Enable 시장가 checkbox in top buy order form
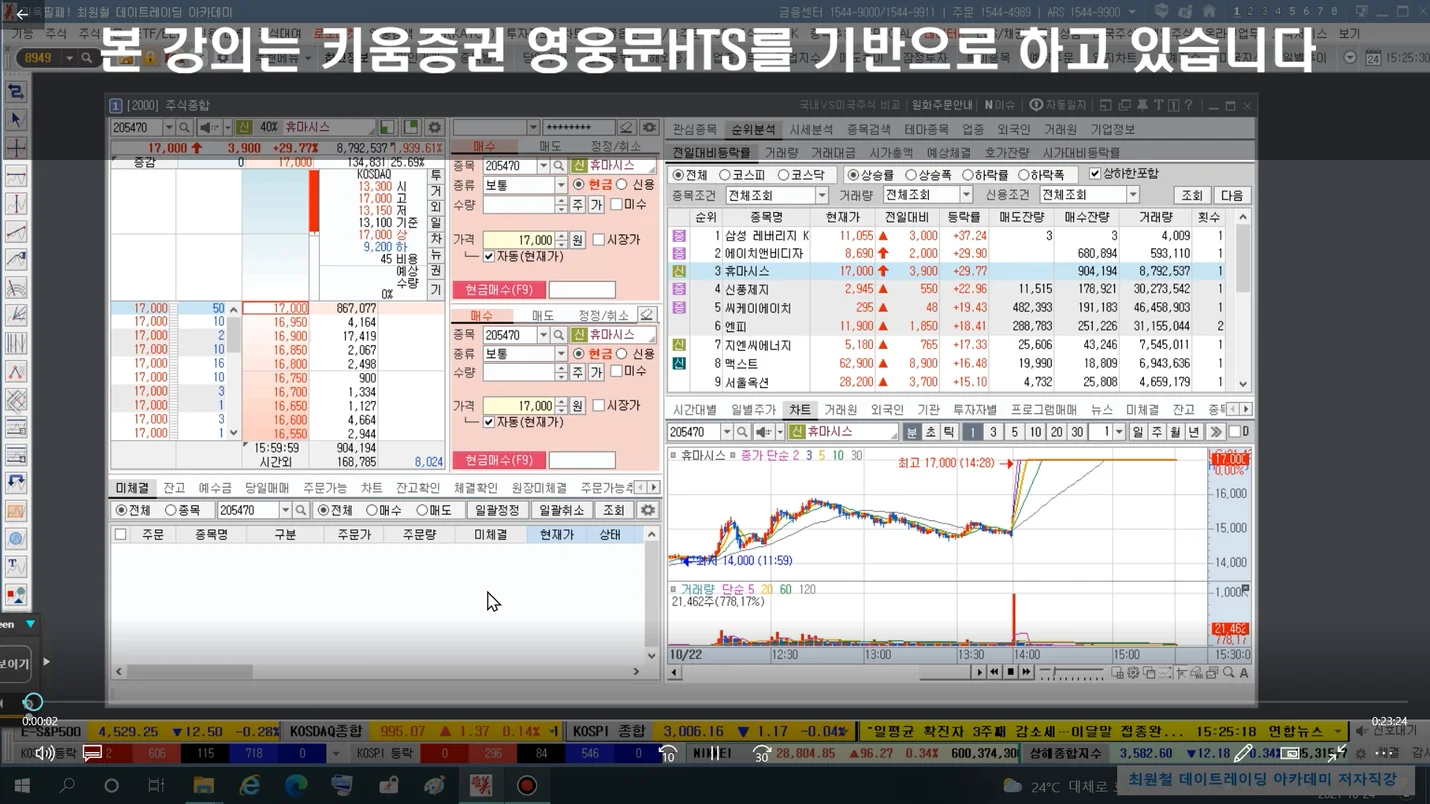 point(599,240)
